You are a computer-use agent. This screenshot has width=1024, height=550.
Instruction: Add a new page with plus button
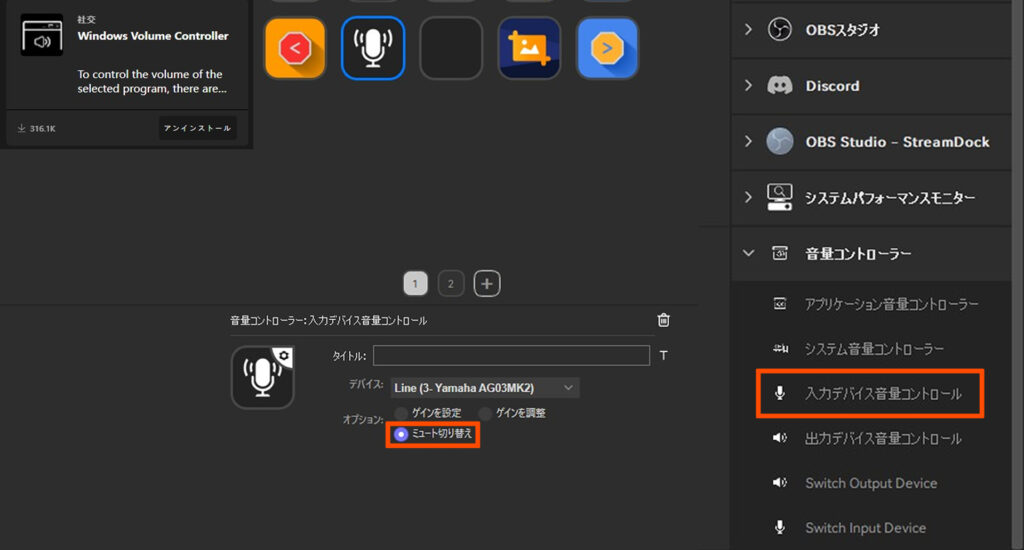click(x=487, y=284)
